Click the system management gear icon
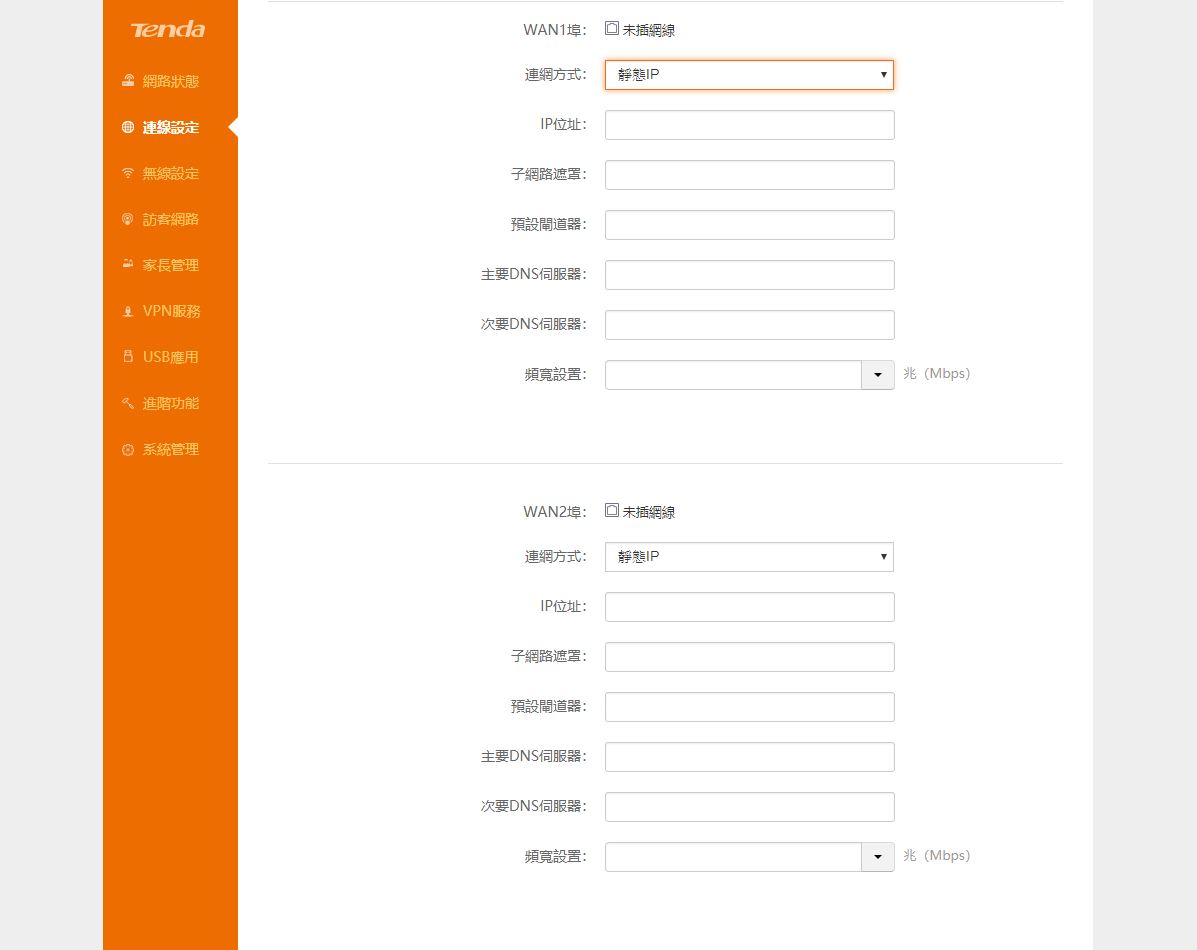This screenshot has height=950, width=1197. coord(127,450)
